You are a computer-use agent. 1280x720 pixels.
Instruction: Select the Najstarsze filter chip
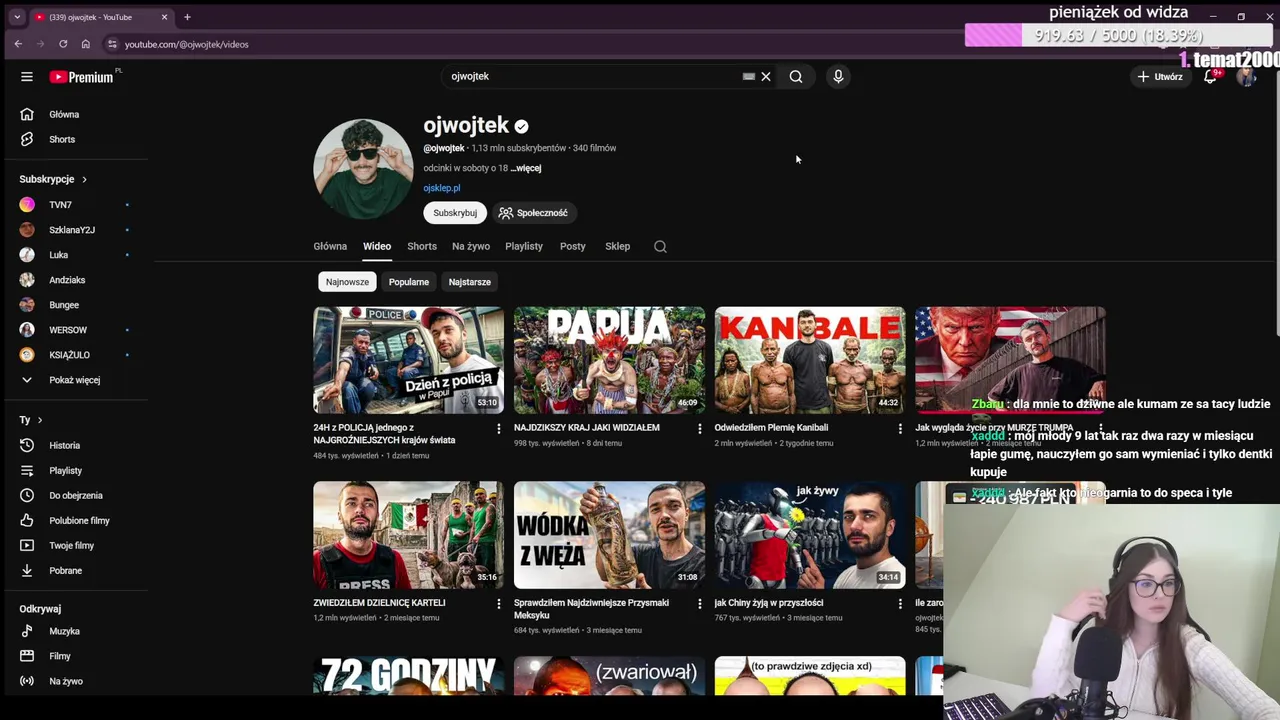pos(470,282)
